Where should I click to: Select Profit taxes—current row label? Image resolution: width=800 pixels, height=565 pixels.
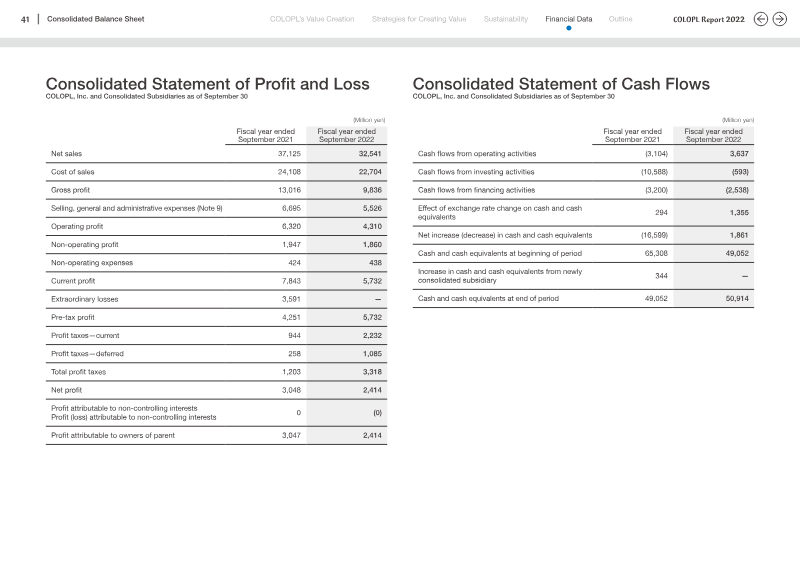point(85,336)
